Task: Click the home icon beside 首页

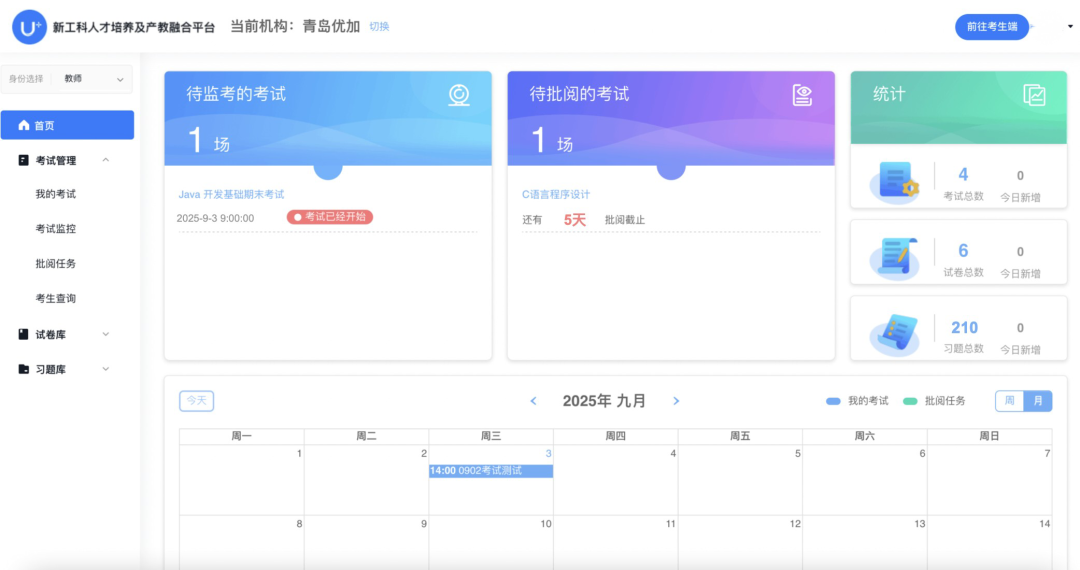Action: 24,125
